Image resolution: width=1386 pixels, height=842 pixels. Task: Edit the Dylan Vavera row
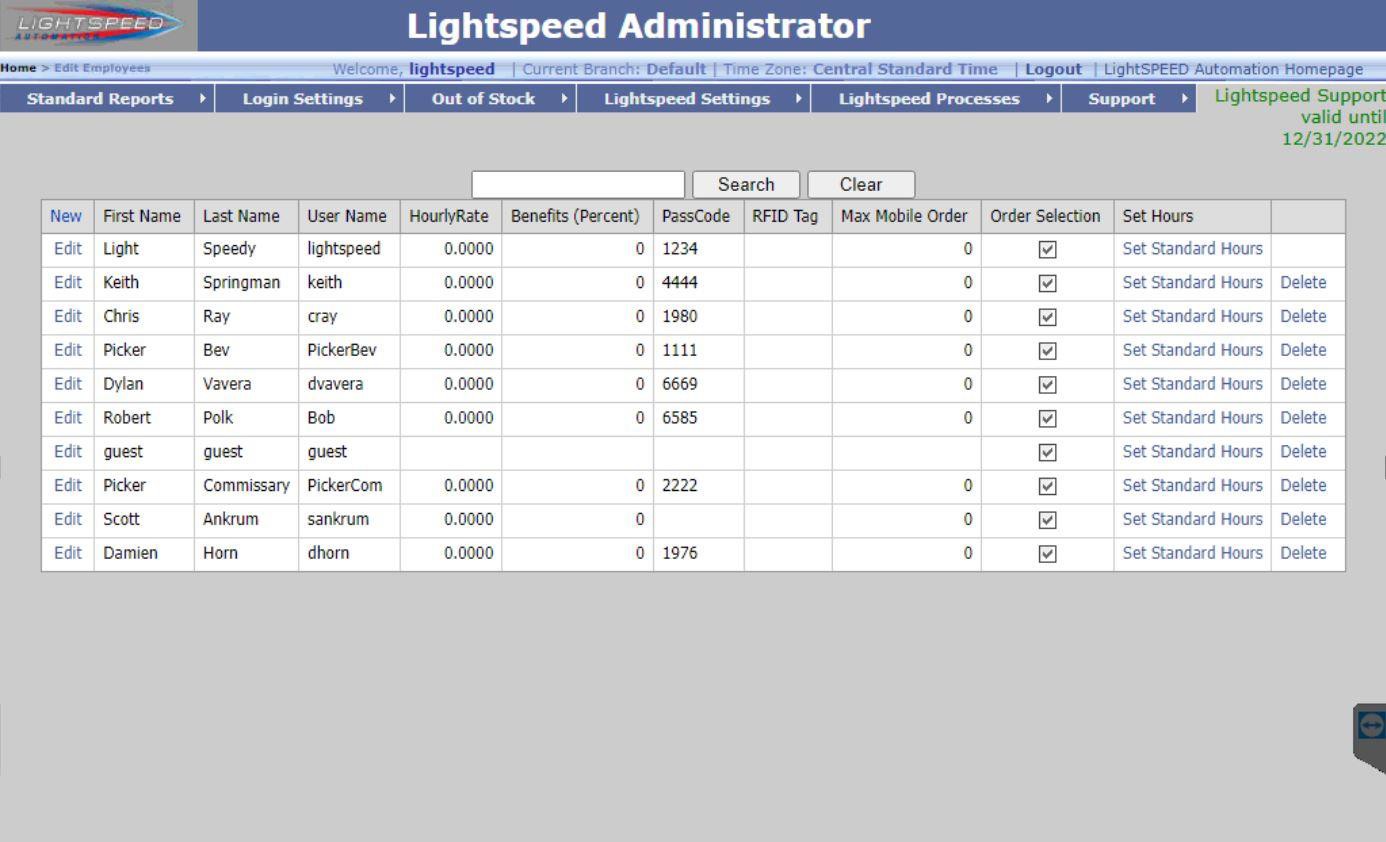pos(68,384)
